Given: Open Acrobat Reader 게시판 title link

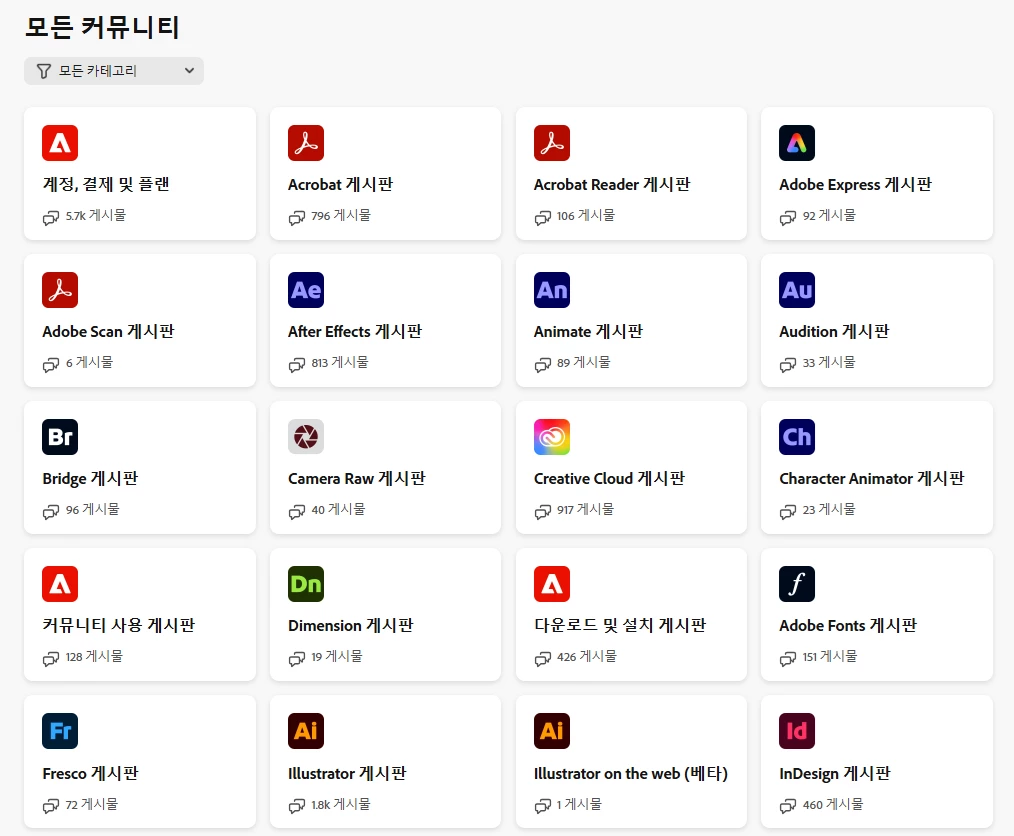Looking at the screenshot, I should click(x=612, y=184).
